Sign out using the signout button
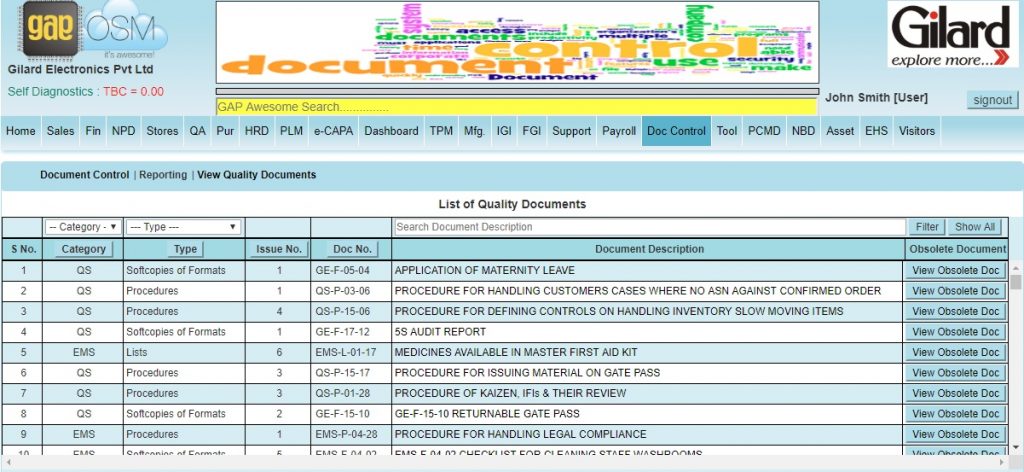The image size is (1024, 472). point(992,100)
